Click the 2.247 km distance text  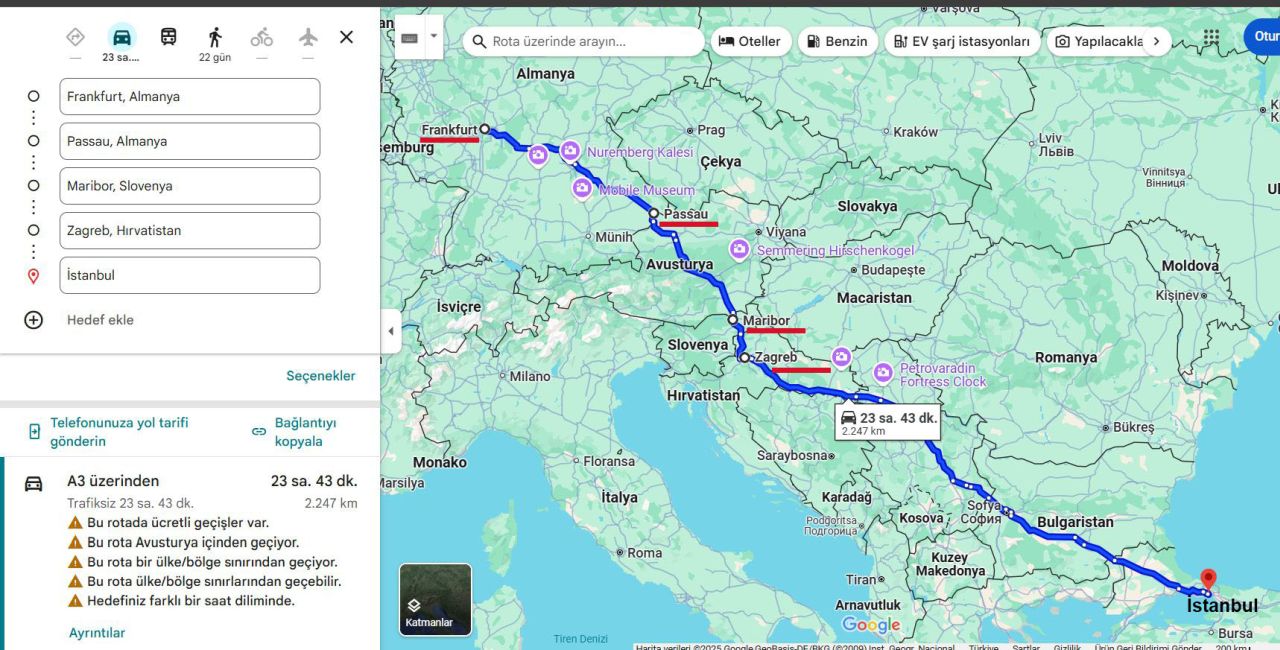331,503
